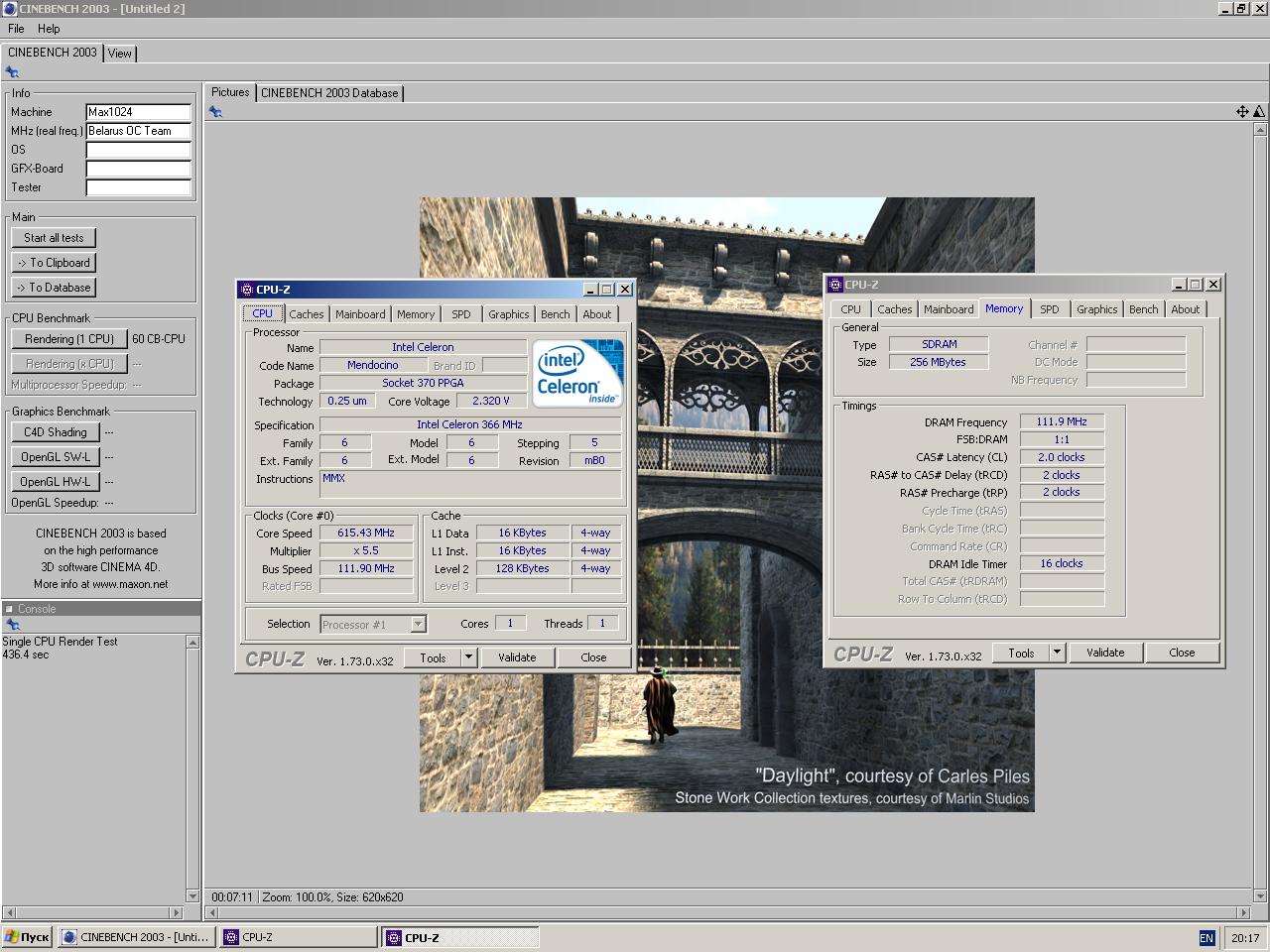This screenshot has width=1270, height=952.
Task: Open Graphics tab in left CPU-Z window
Action: (509, 314)
